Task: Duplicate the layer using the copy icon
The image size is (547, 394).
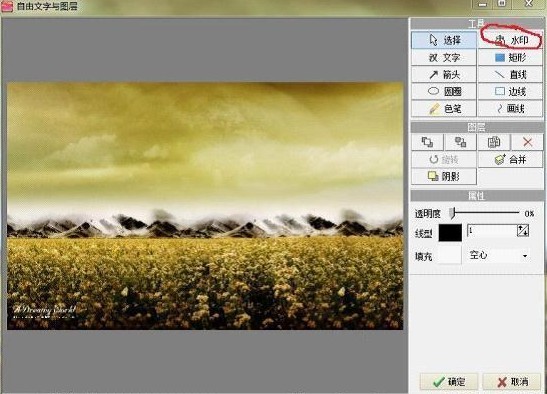Action: pyautogui.click(x=494, y=142)
